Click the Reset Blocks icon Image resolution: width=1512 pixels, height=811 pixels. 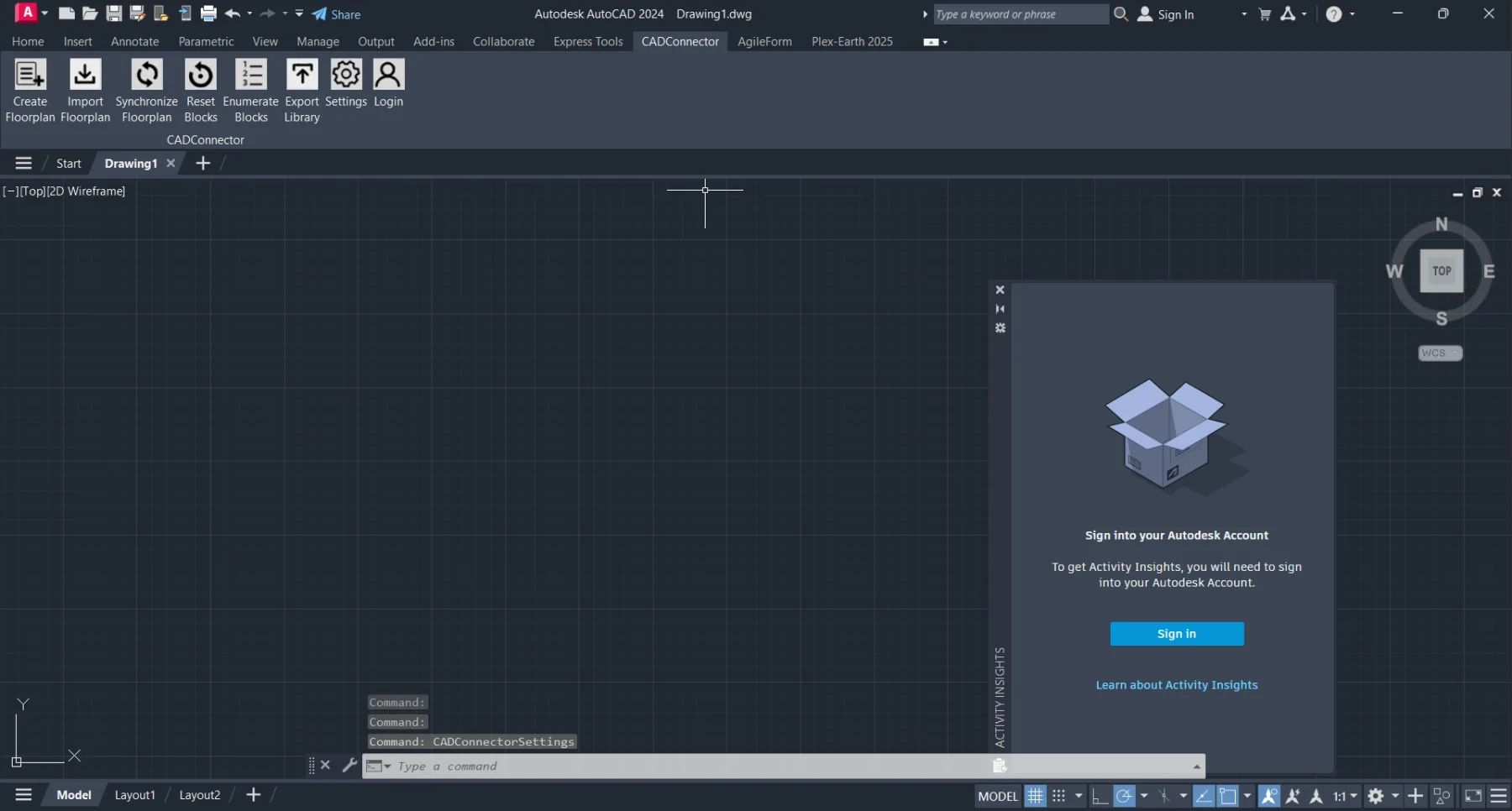pyautogui.click(x=201, y=74)
